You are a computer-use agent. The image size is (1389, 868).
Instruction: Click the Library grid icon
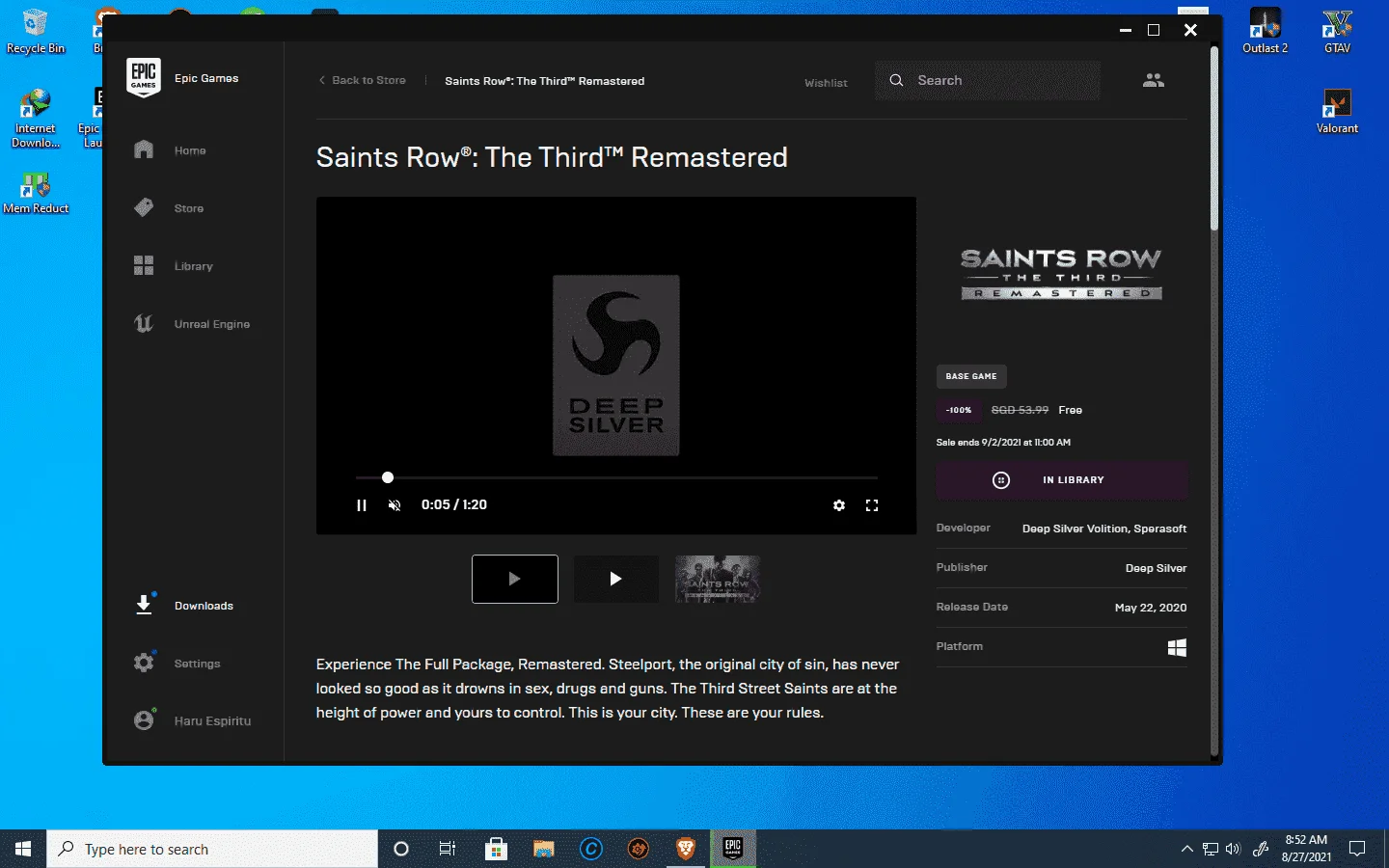coord(144,266)
